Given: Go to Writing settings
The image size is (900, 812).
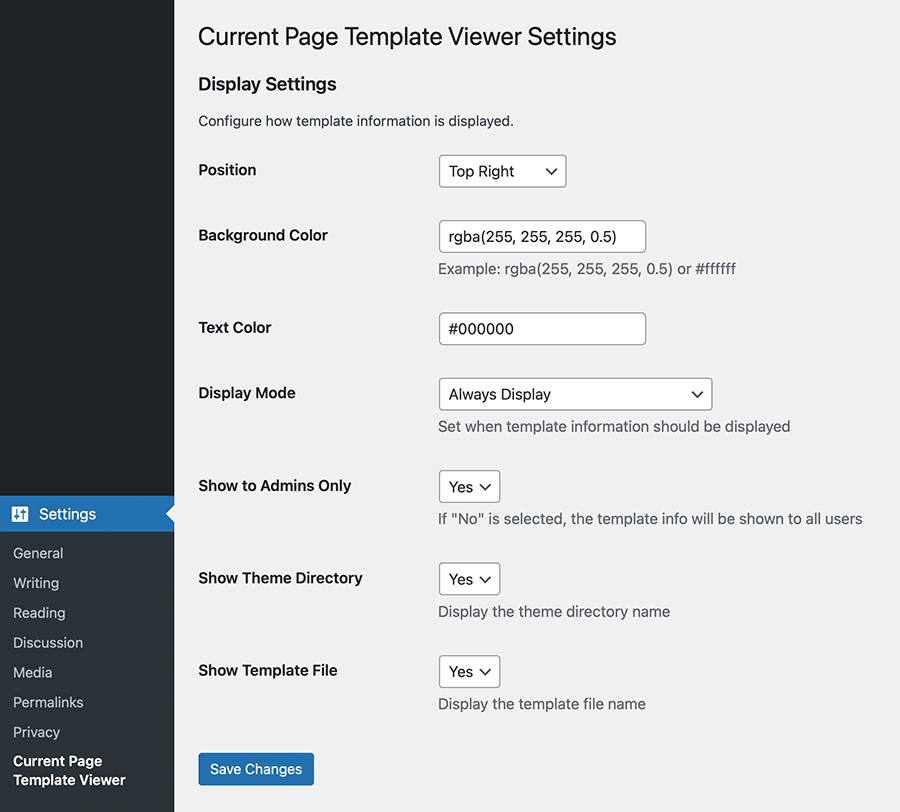Looking at the screenshot, I should 36,583.
